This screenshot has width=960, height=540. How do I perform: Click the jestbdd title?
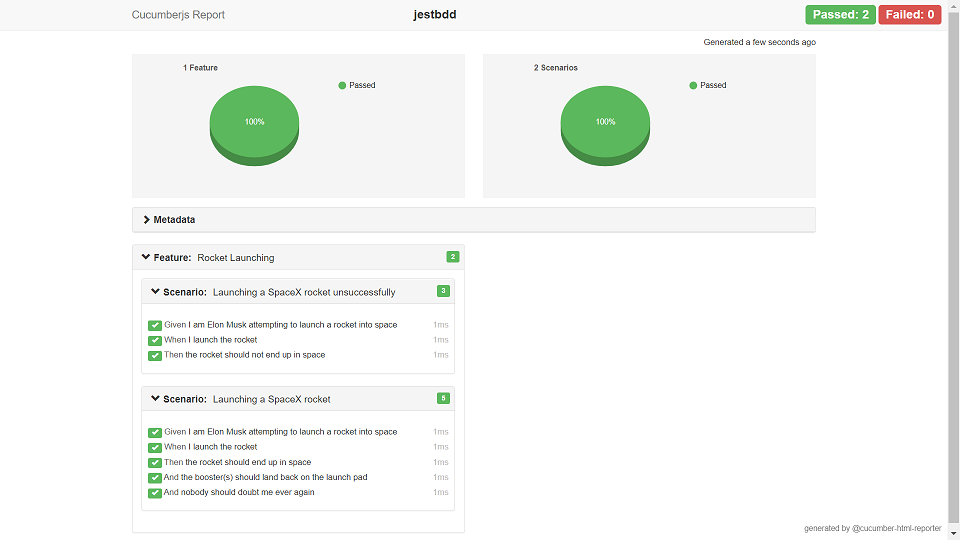(435, 15)
